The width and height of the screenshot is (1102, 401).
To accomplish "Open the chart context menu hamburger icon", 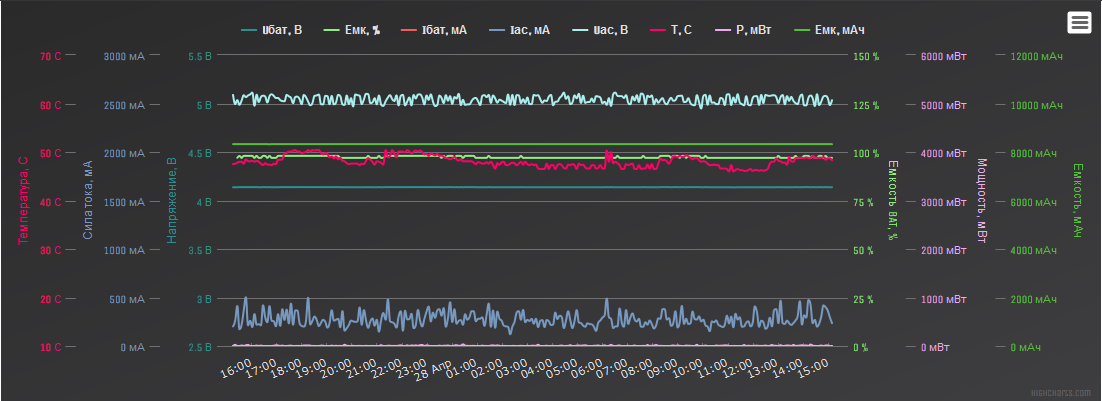I will (1079, 22).
